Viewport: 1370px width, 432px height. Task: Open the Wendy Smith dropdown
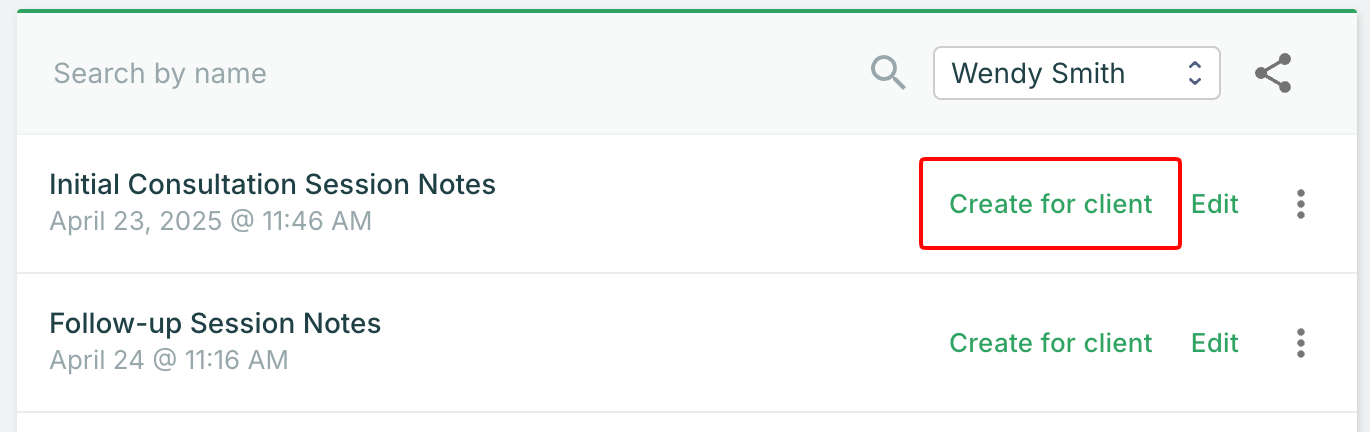pos(1076,73)
